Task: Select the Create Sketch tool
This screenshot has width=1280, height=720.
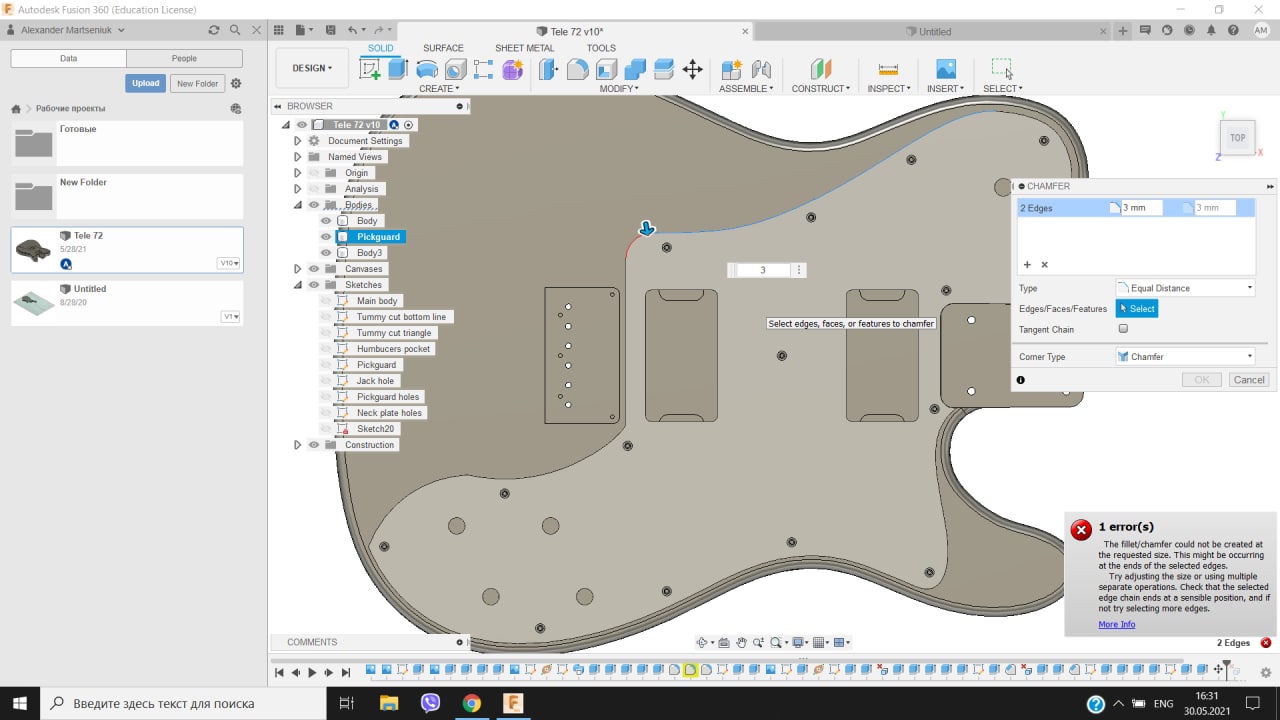Action: 370,69
